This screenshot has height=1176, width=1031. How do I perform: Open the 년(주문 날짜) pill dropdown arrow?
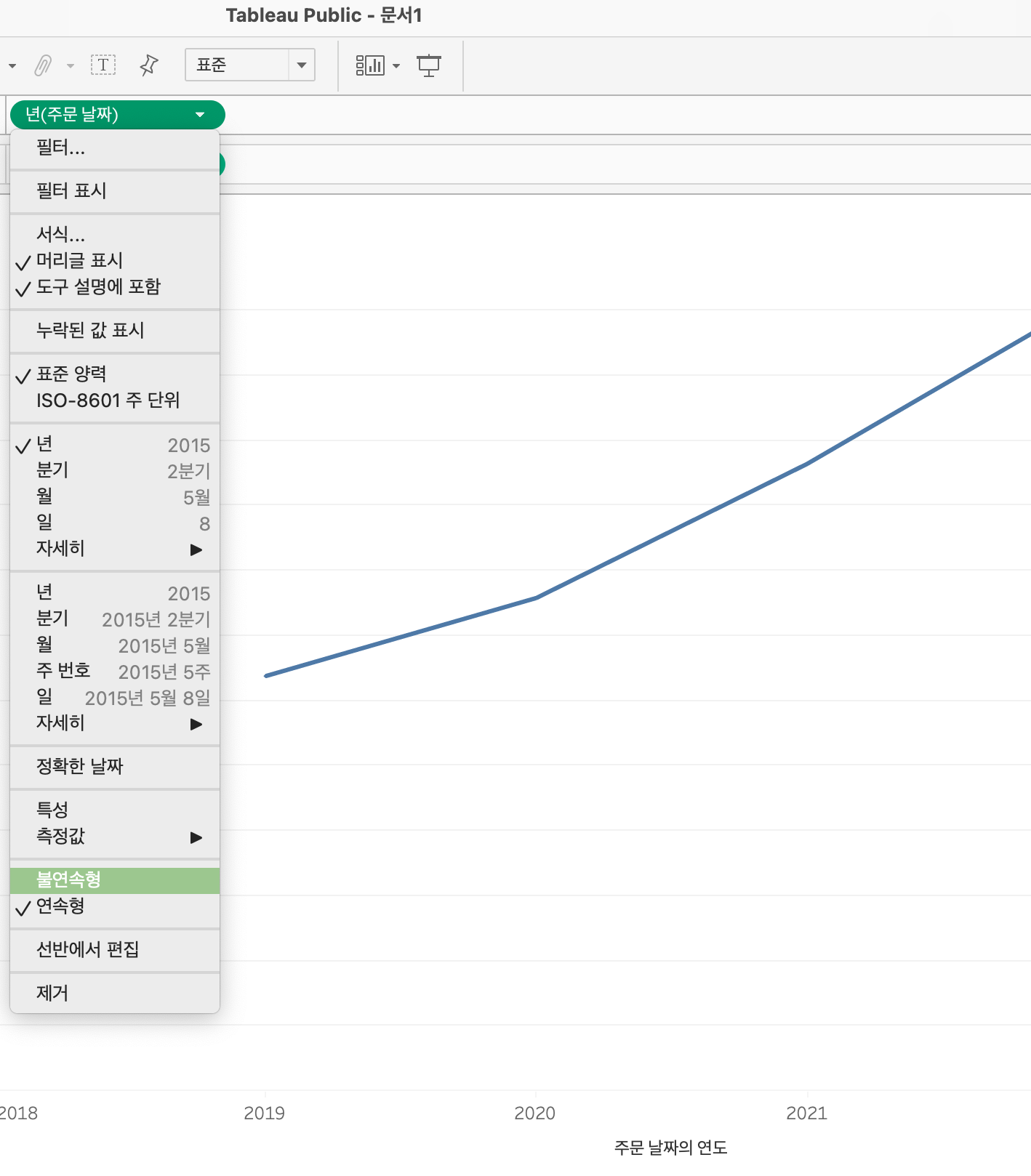[200, 115]
